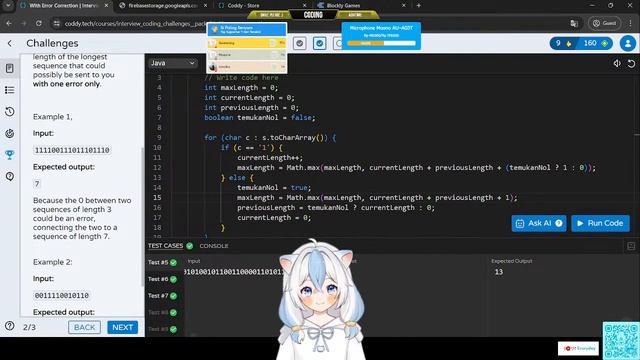Click the Ask AI button

point(539,223)
